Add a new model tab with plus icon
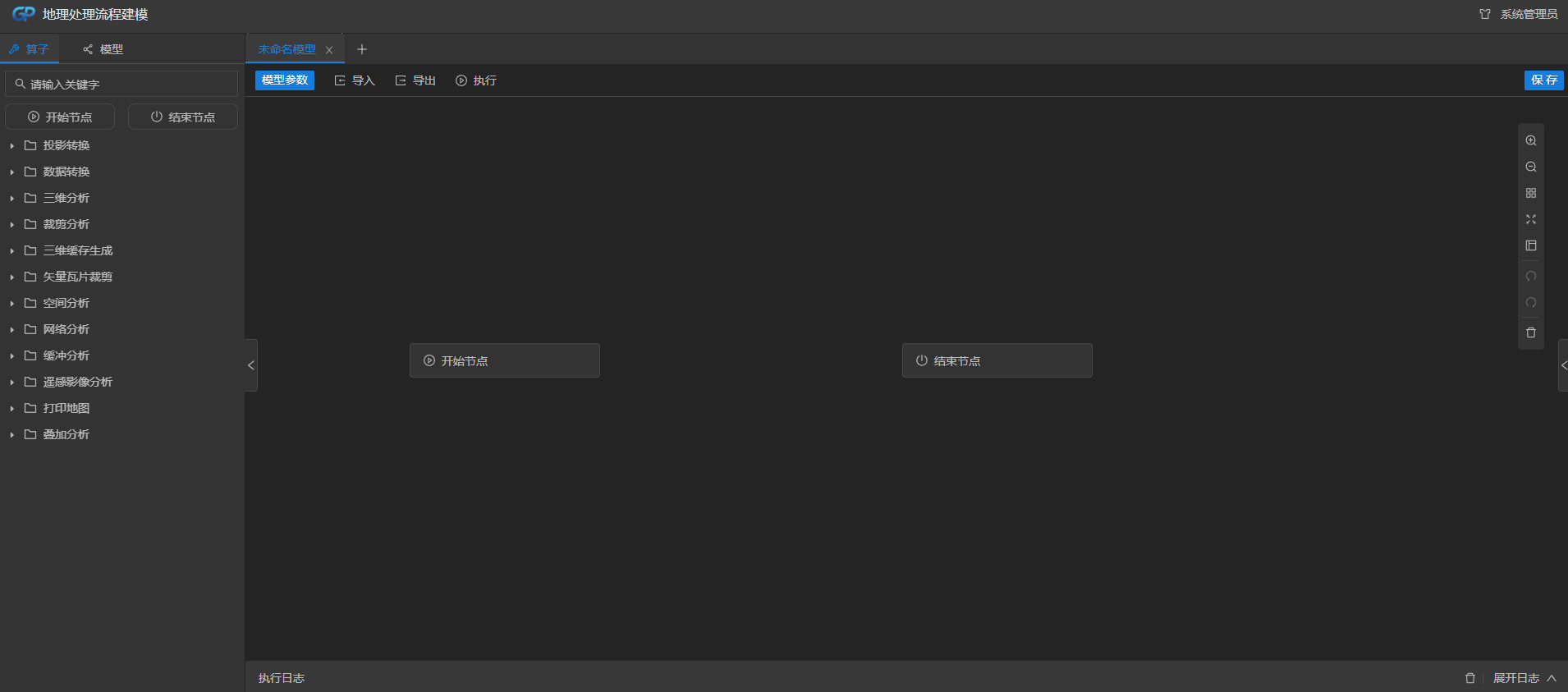This screenshot has height=692, width=1568. click(362, 49)
